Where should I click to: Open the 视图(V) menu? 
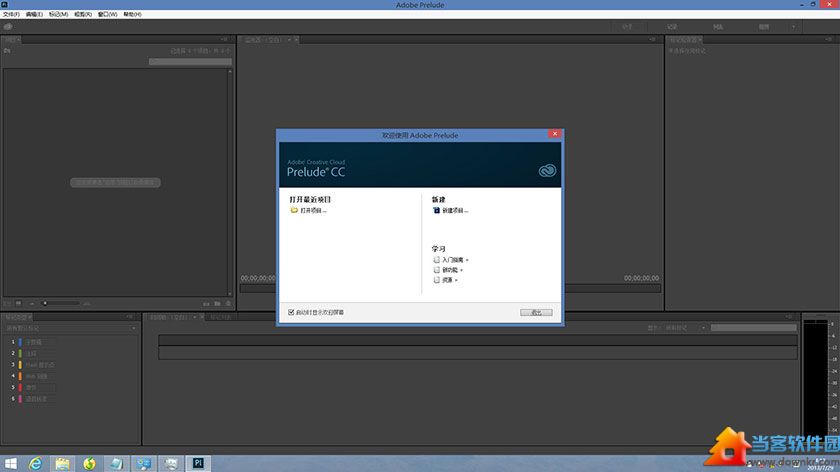tap(83, 14)
